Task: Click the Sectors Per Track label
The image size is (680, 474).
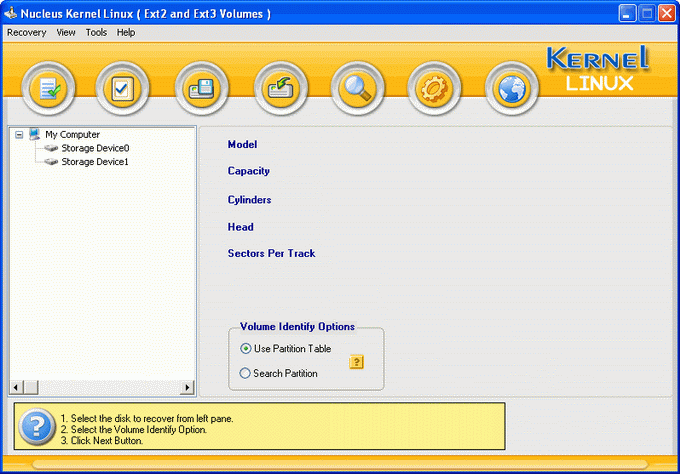Action: click(271, 253)
